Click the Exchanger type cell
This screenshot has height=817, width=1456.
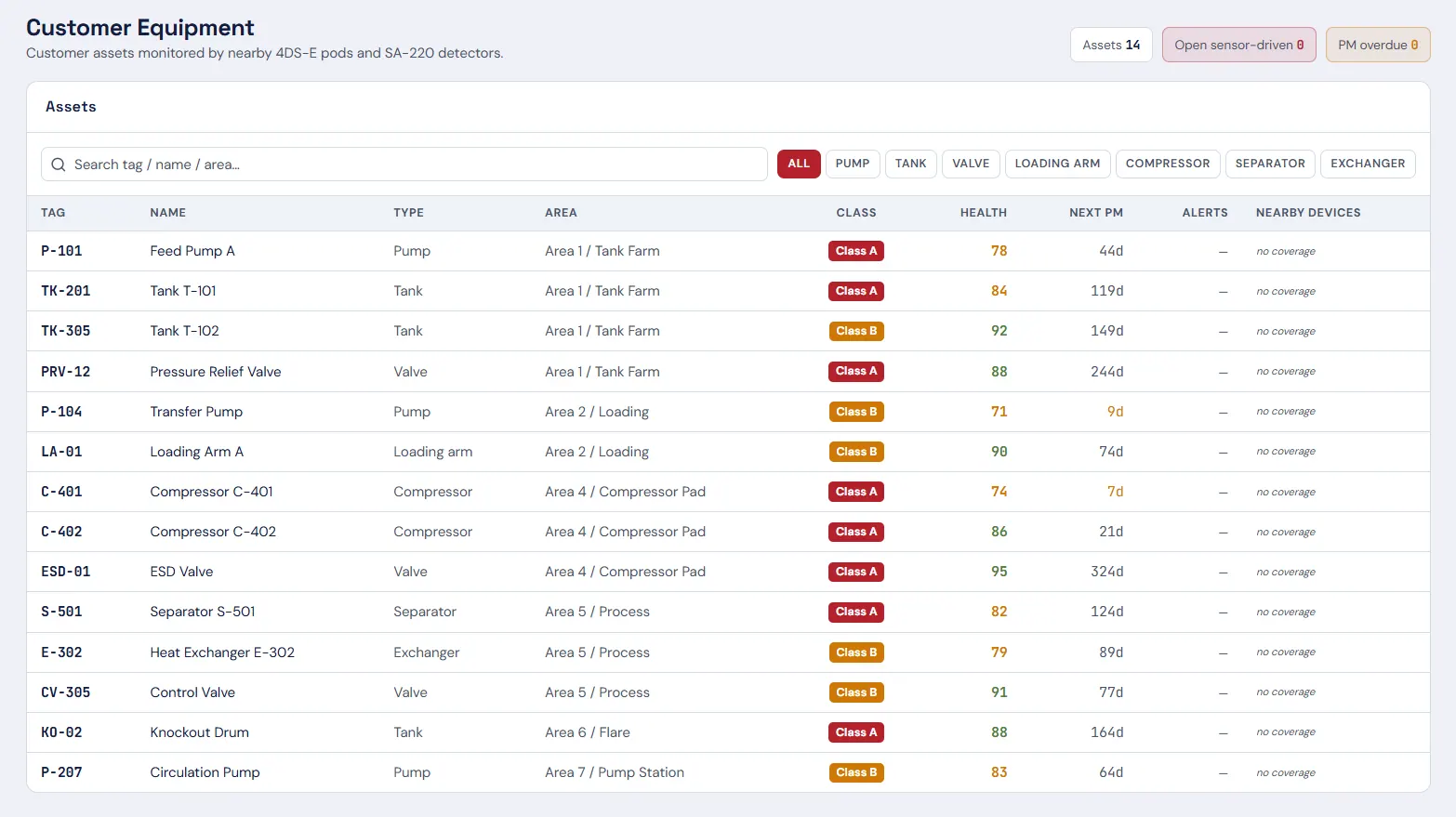427,652
